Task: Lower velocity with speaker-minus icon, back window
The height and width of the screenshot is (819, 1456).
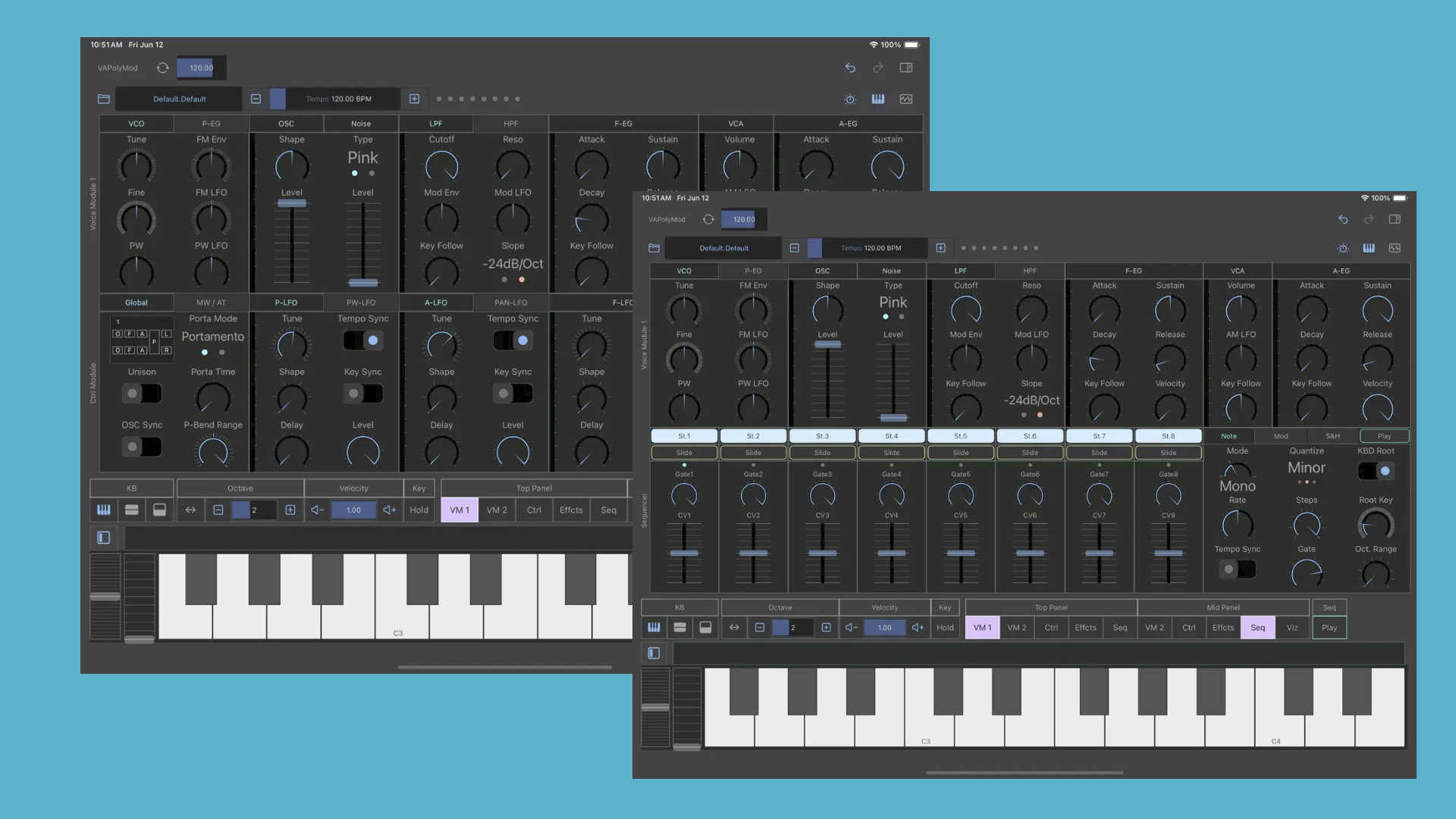Action: 318,510
